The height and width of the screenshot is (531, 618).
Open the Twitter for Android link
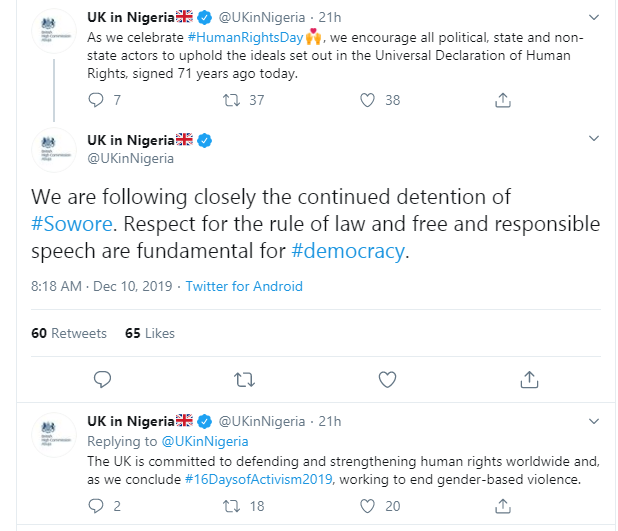(x=244, y=286)
